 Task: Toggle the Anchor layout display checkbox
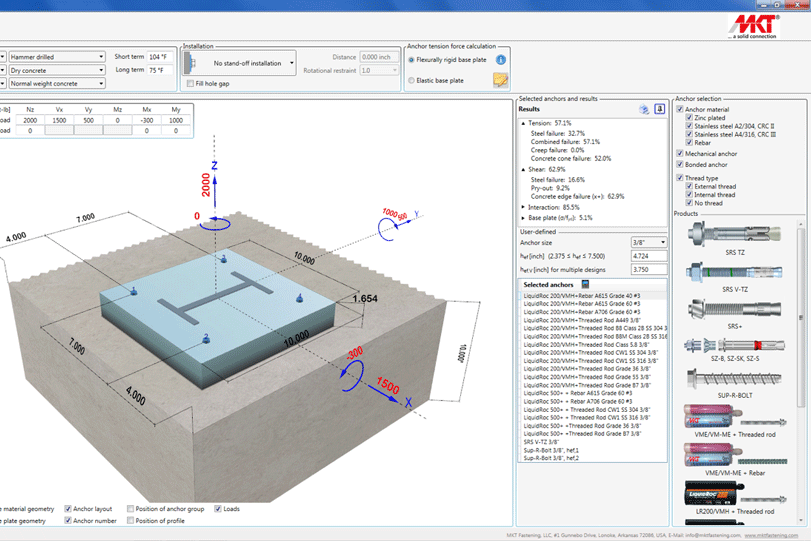tap(68, 509)
